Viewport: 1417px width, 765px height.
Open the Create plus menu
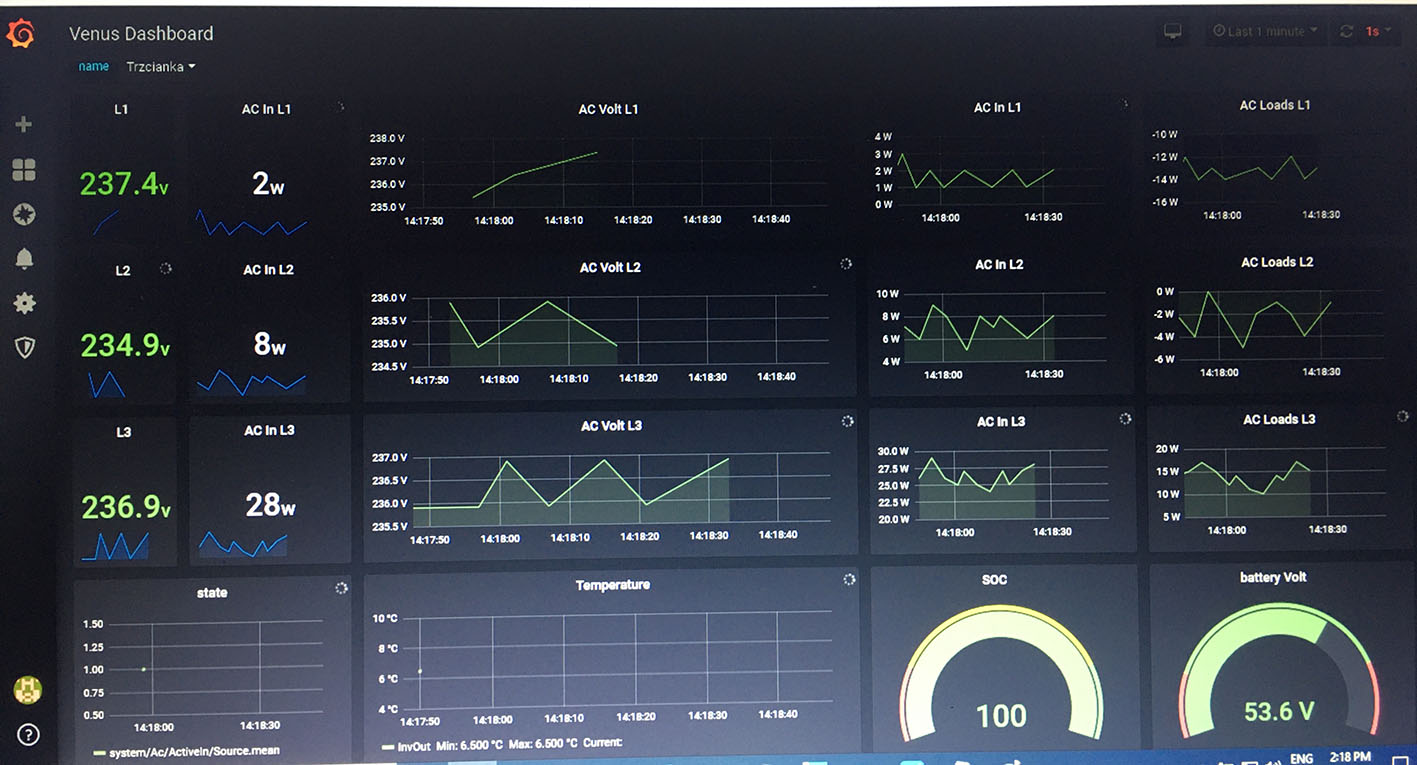[x=24, y=124]
